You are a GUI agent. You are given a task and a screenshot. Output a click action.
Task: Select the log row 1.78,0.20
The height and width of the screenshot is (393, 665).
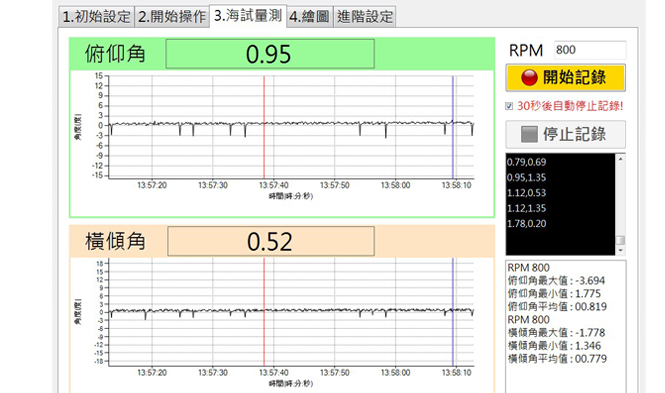[x=526, y=223]
